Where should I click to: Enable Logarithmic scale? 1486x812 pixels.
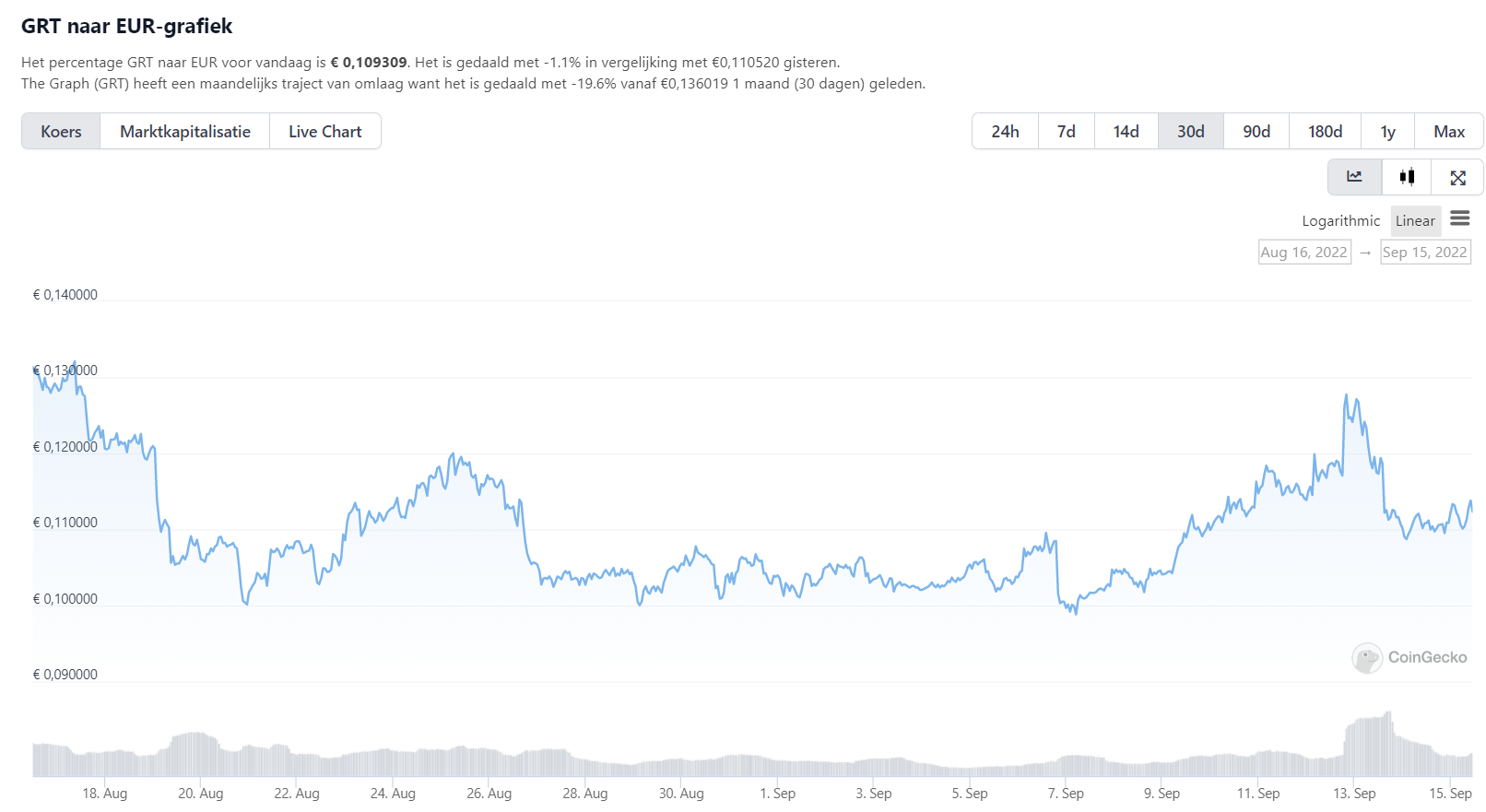[1340, 221]
